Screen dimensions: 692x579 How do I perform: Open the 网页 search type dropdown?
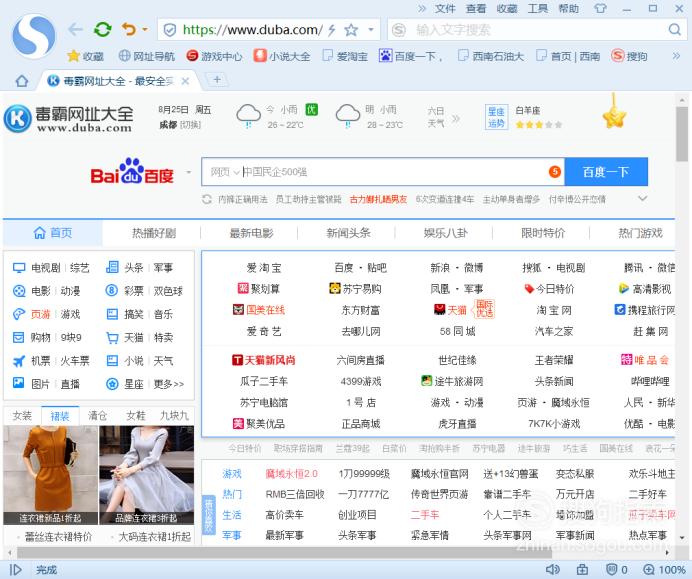click(225, 172)
